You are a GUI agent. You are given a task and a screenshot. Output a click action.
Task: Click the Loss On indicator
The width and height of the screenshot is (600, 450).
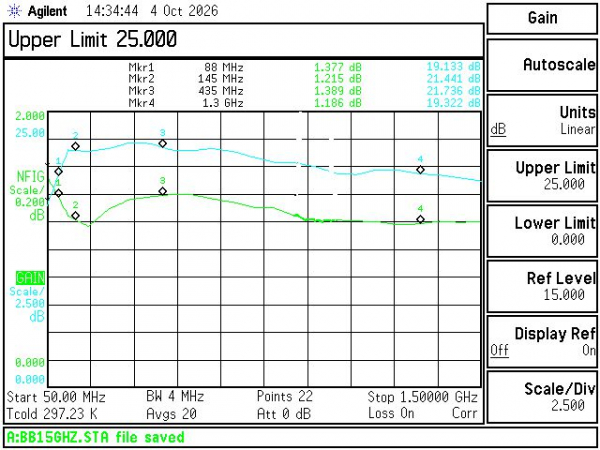tap(391, 414)
